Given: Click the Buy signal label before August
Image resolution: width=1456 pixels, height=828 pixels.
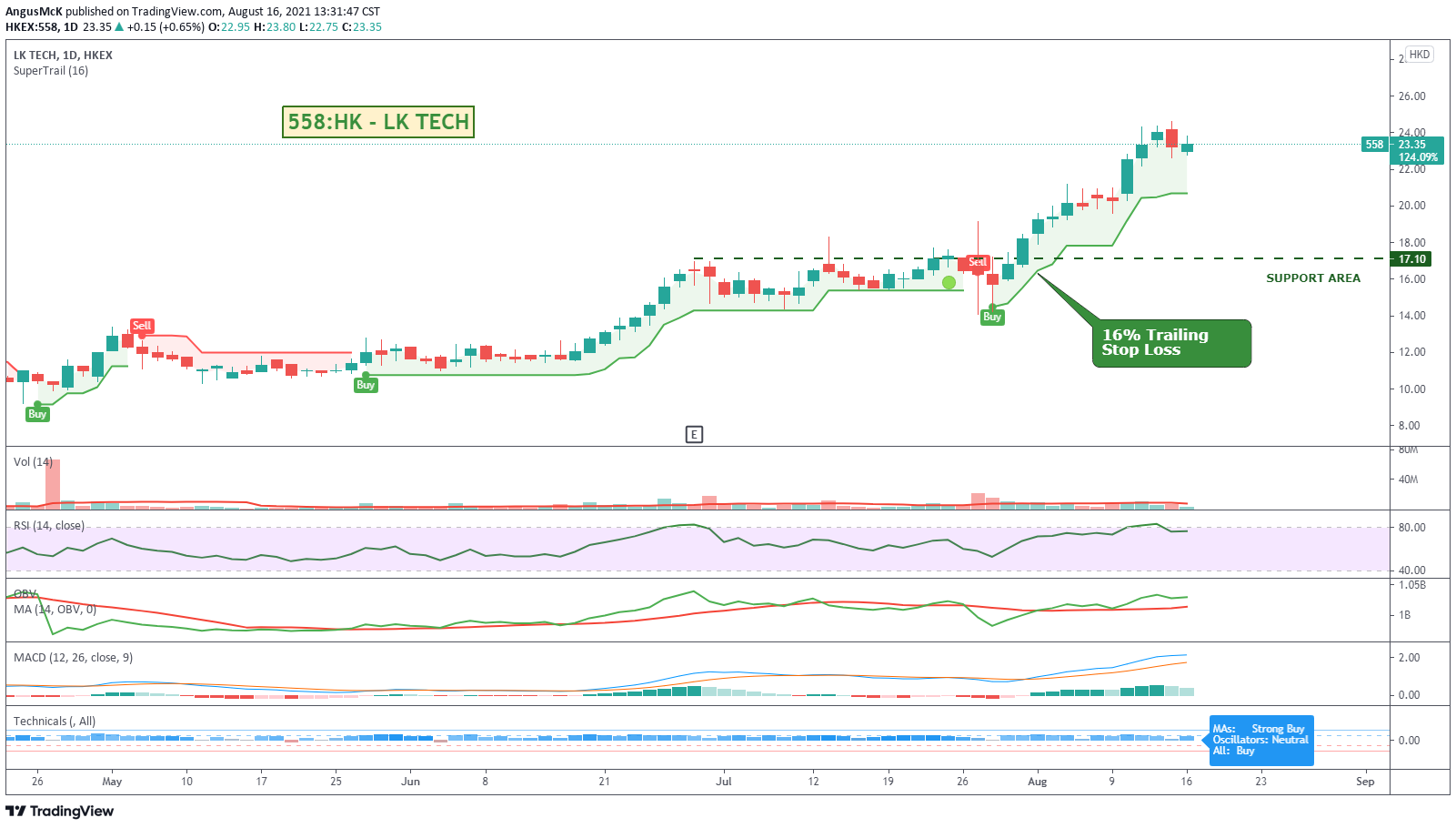Looking at the screenshot, I should click(992, 317).
